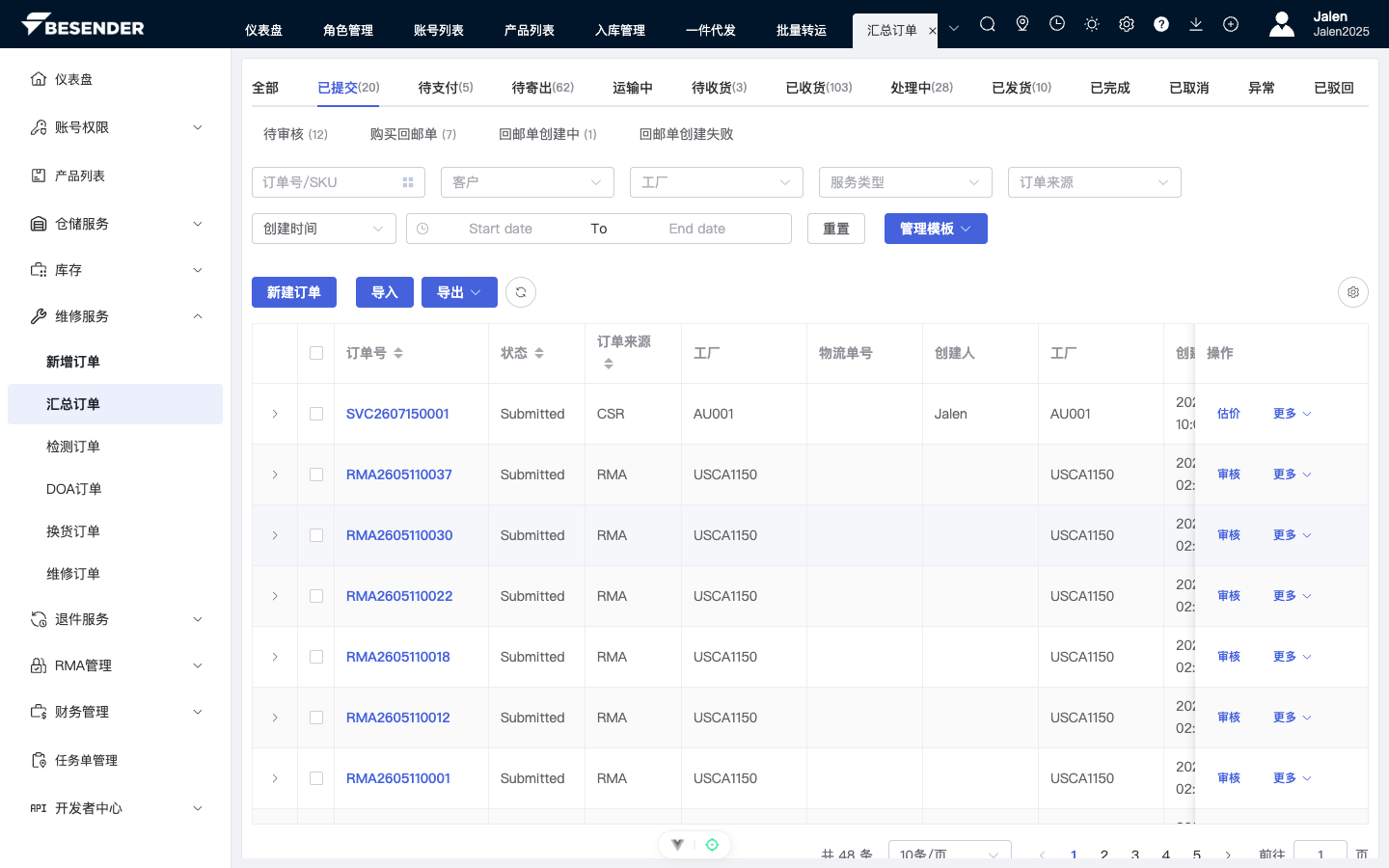Switch to the 待寄出 tab
The image size is (1389, 868).
pyautogui.click(x=543, y=88)
